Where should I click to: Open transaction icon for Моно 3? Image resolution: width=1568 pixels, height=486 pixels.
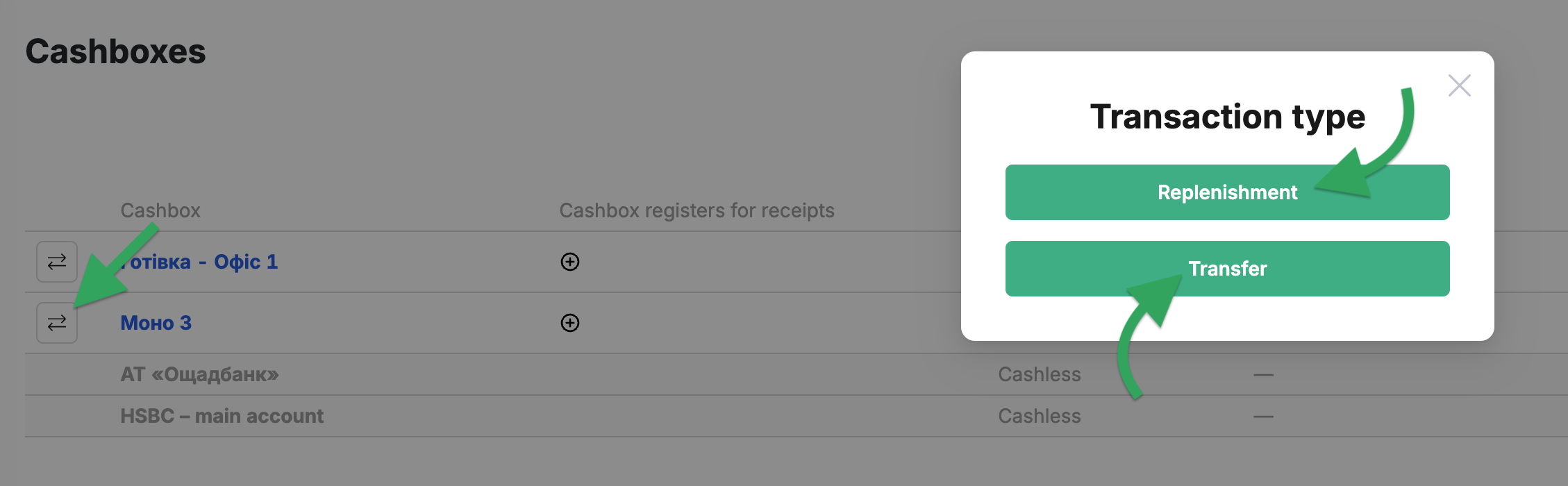pyautogui.click(x=57, y=323)
